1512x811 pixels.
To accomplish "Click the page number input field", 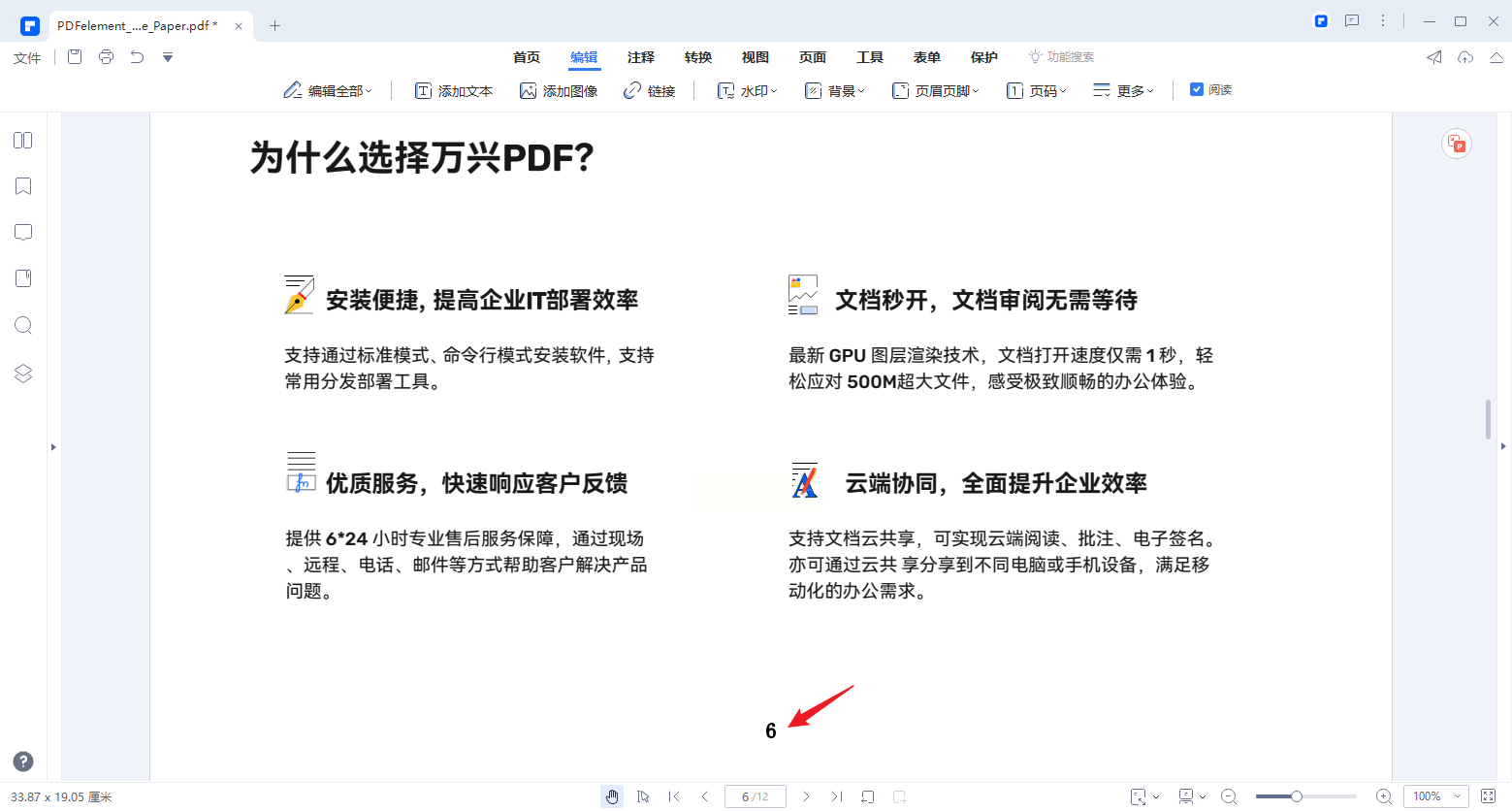I will point(756,796).
